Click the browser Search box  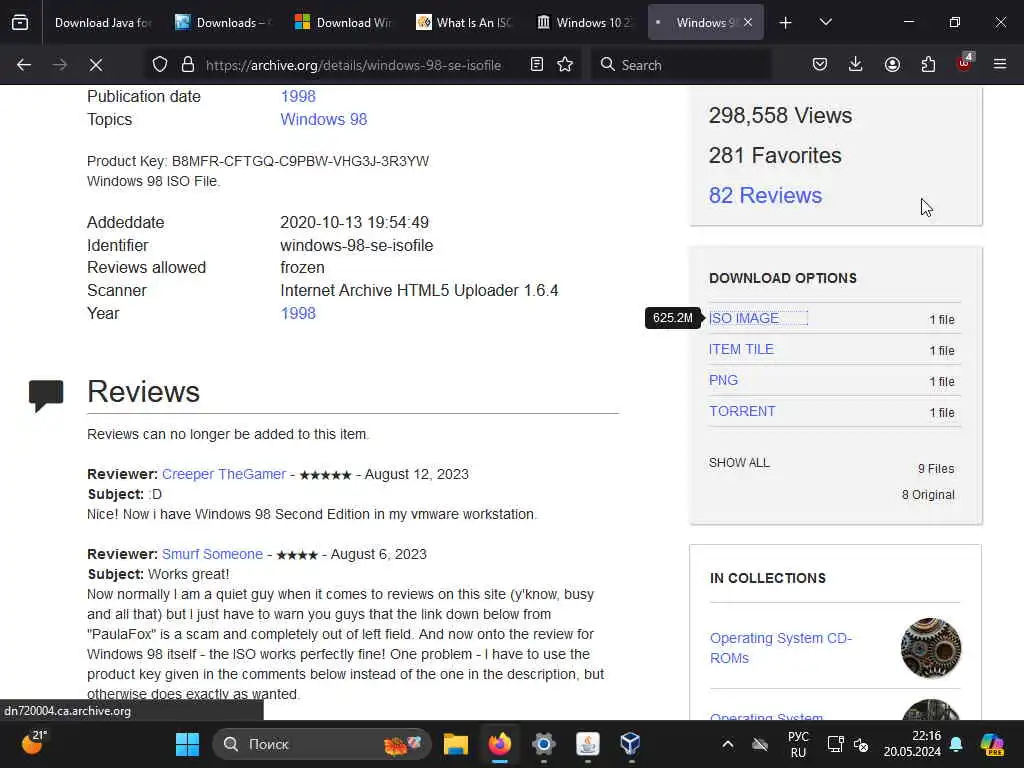pos(682,65)
